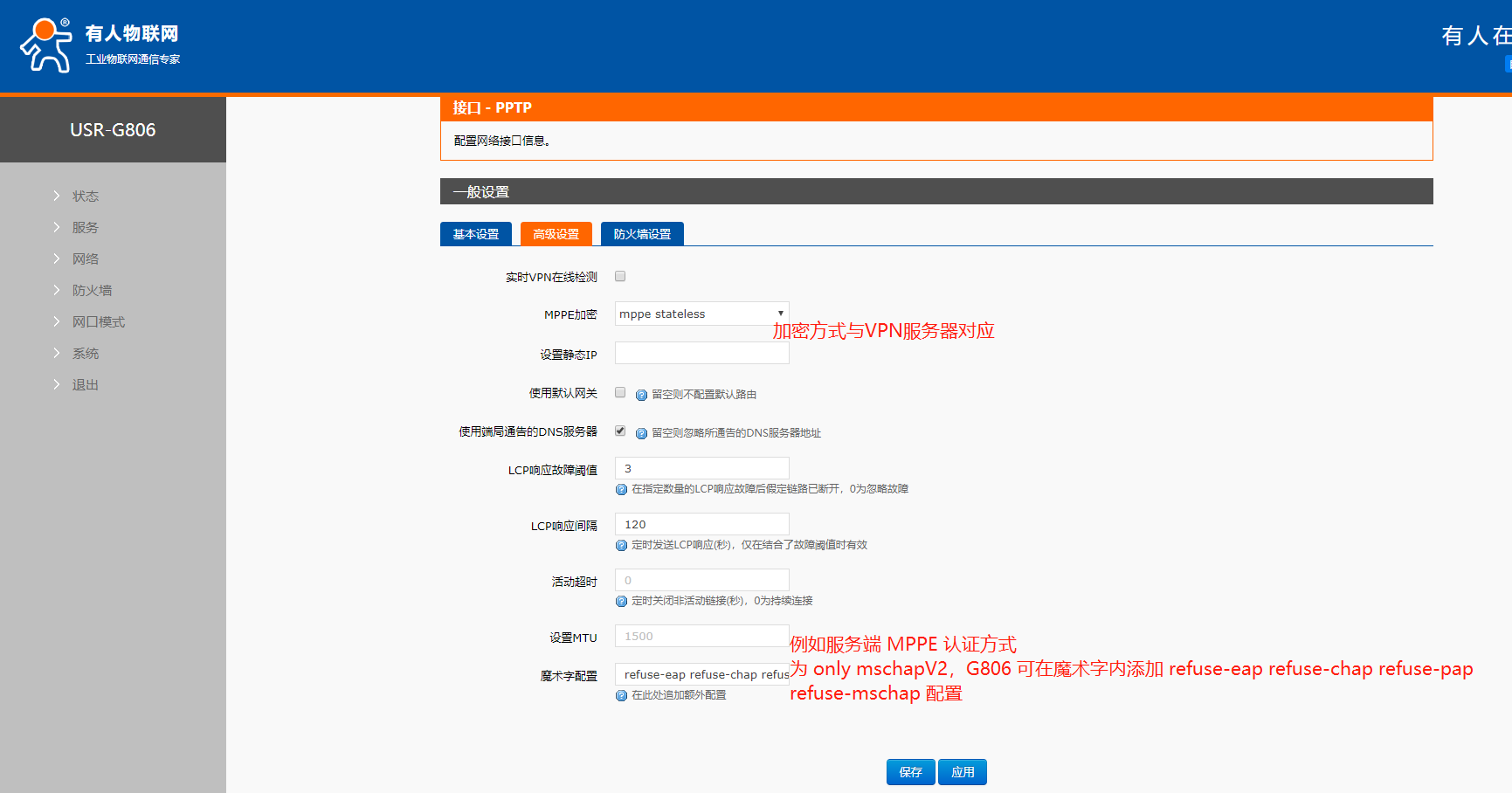The height and width of the screenshot is (793, 1512).
Task: Click help icon beside 留空则不配置默认路由
Action: click(x=641, y=396)
